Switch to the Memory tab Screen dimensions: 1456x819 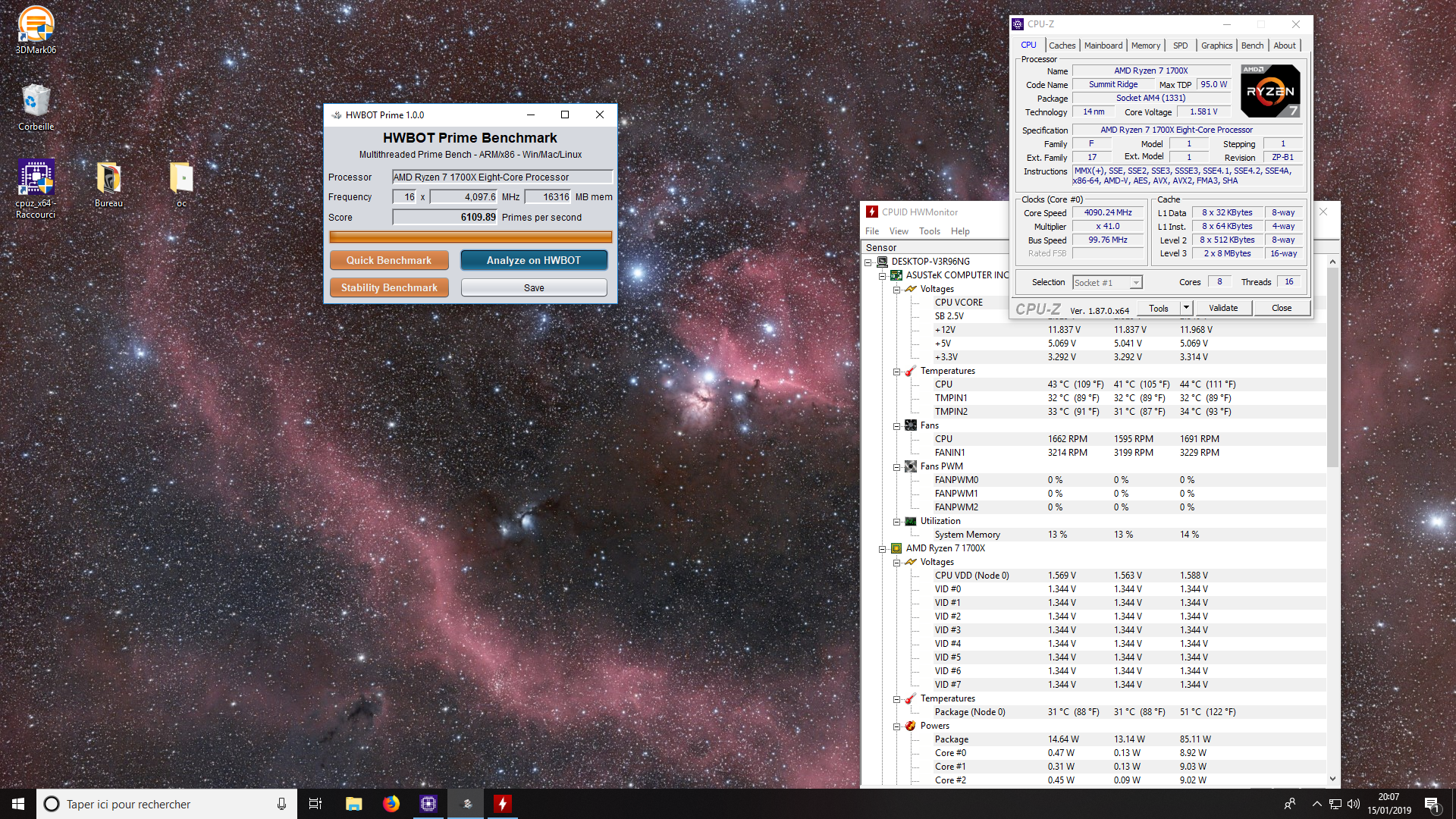point(1145,45)
